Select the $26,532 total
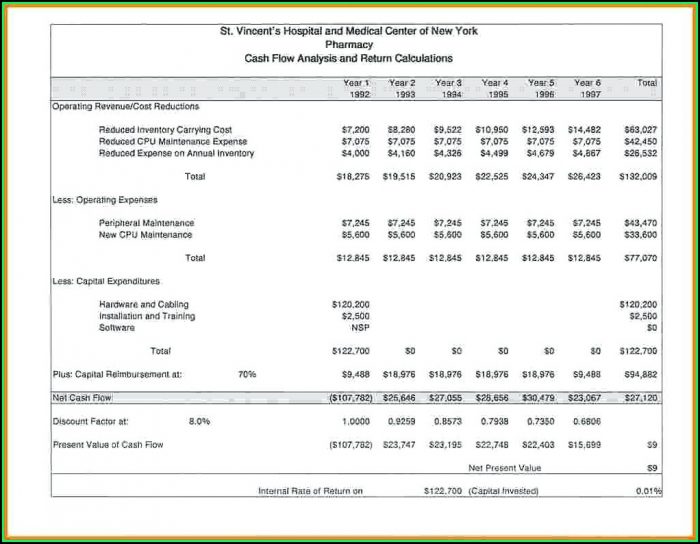This screenshot has height=544, width=700. [x=641, y=153]
